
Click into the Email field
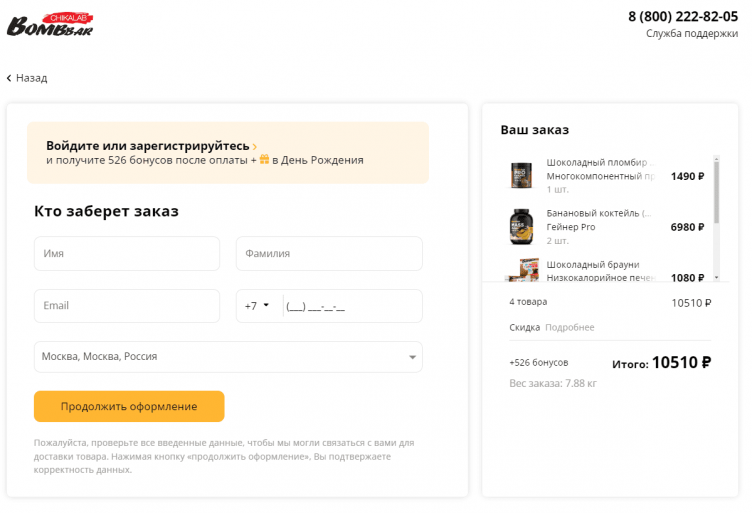(126, 306)
